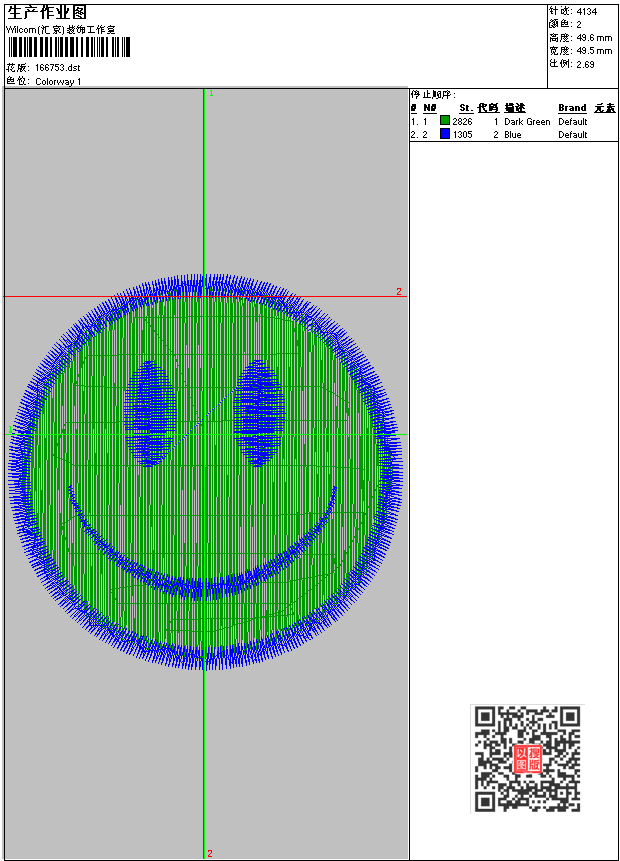Click the red logo inside the QR code
The image size is (620, 861).
click(527, 759)
